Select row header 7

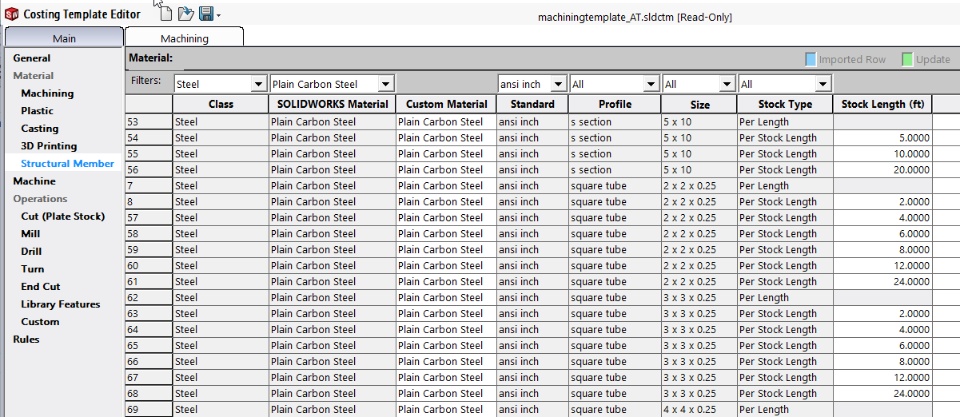(149, 186)
